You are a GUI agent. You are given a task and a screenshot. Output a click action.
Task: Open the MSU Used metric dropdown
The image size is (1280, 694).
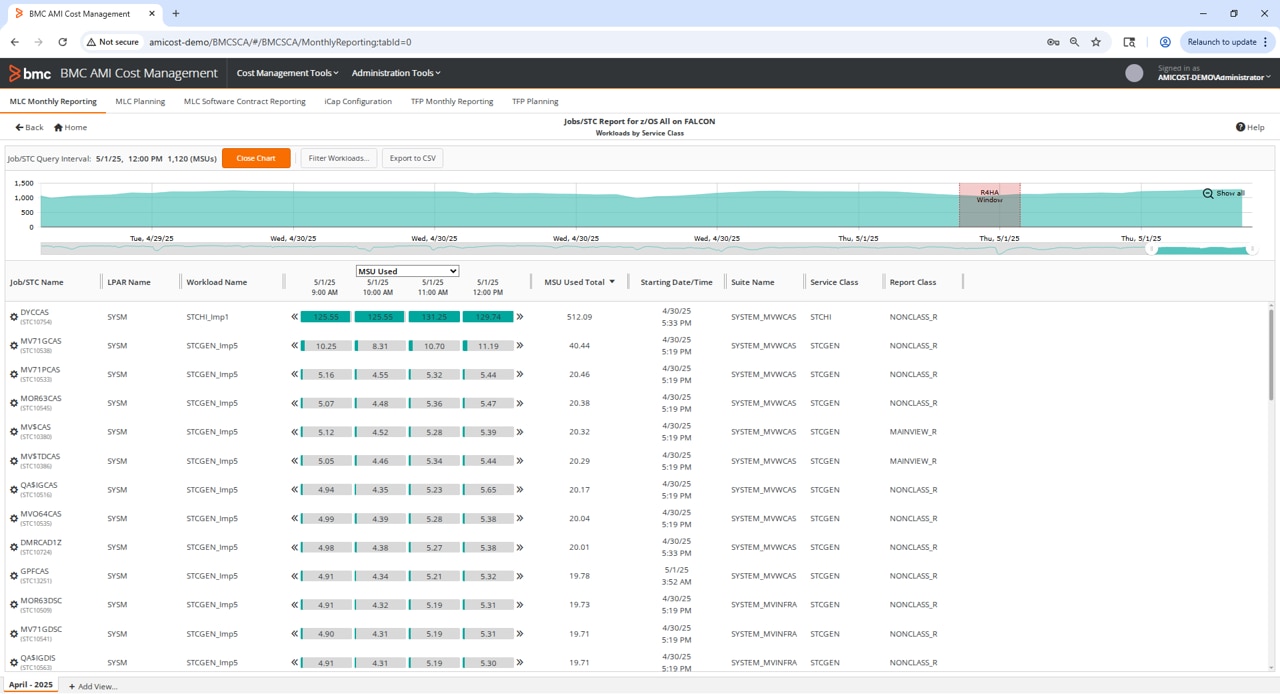(x=407, y=271)
